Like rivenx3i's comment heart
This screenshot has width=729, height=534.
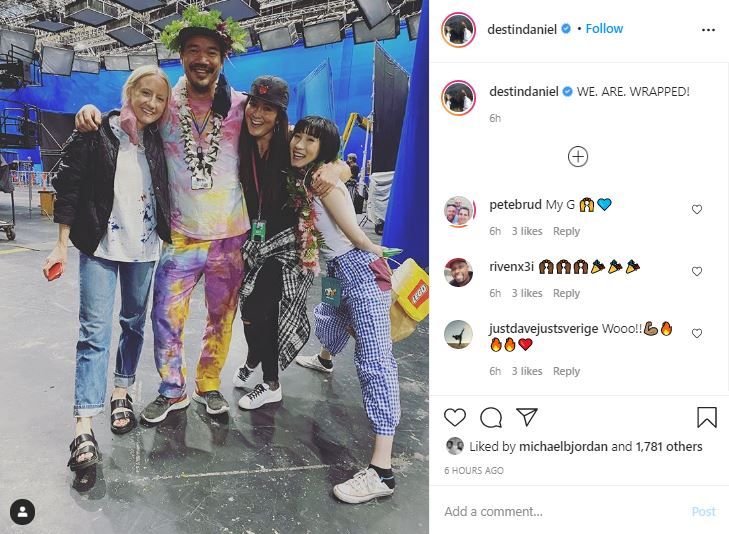click(x=696, y=271)
